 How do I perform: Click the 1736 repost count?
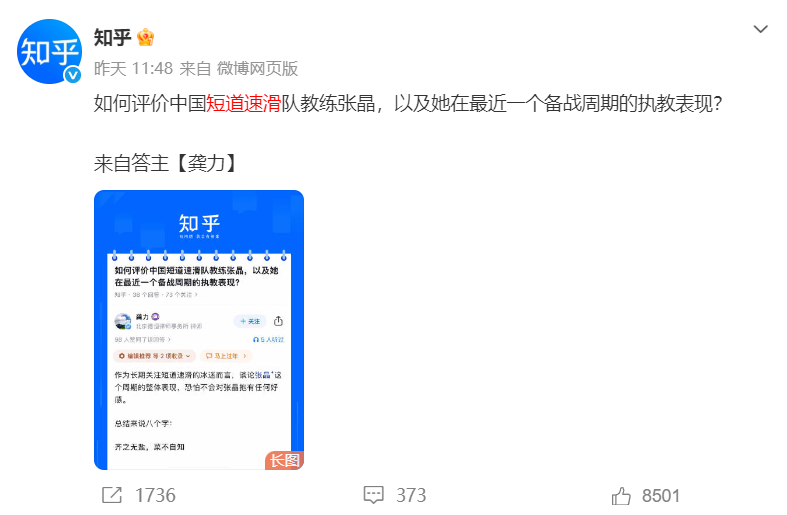pos(155,495)
